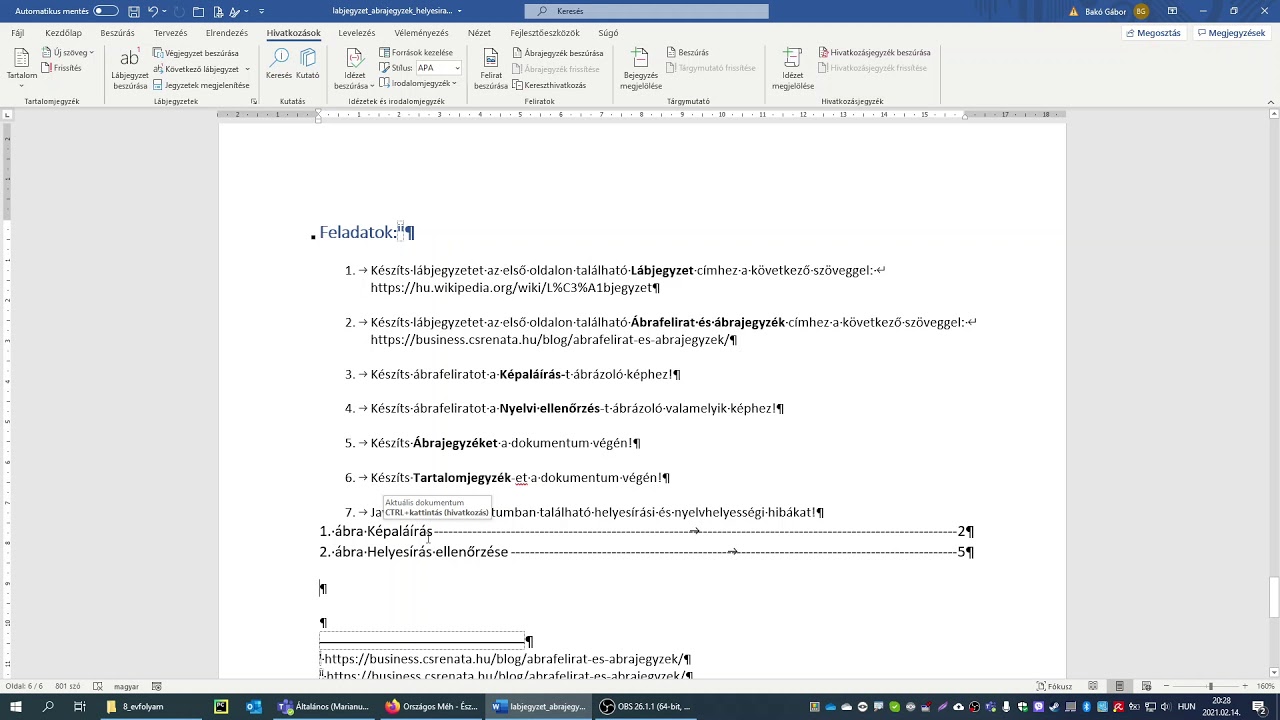Click the Fókusz mode button in the status bar
Screen dimensions: 1280x720
coord(1054,686)
